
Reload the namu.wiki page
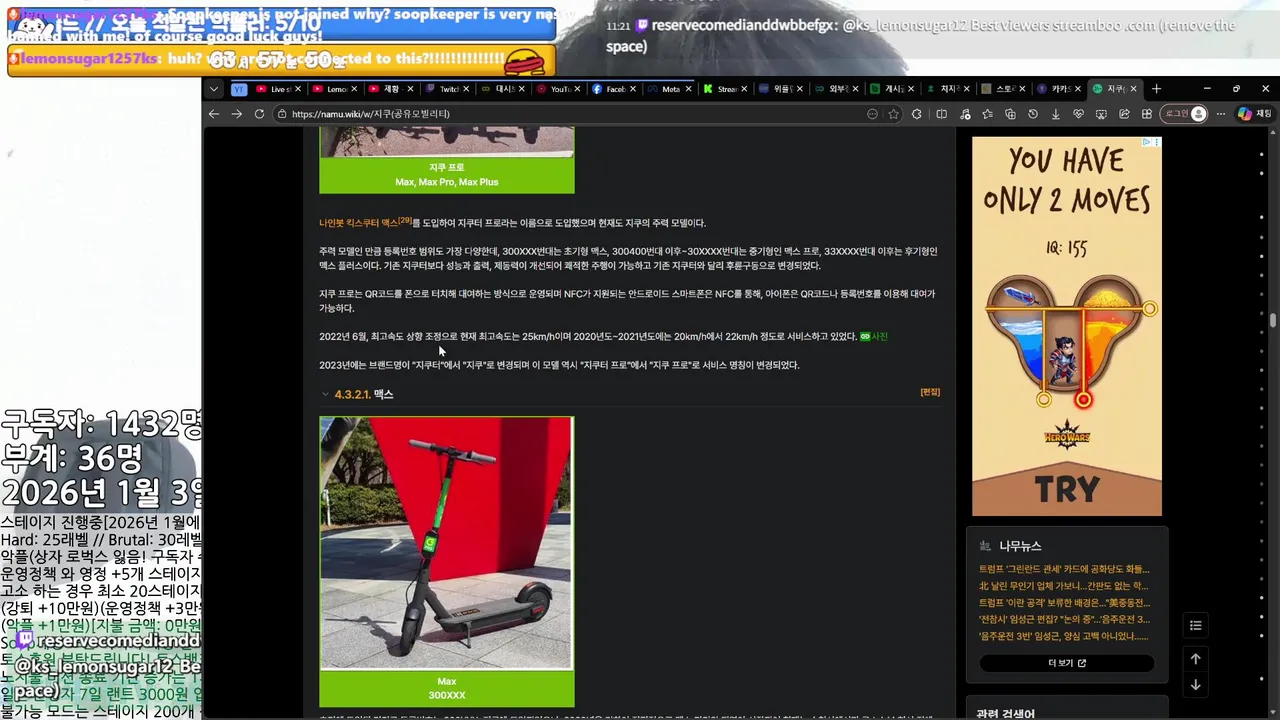coord(259,114)
